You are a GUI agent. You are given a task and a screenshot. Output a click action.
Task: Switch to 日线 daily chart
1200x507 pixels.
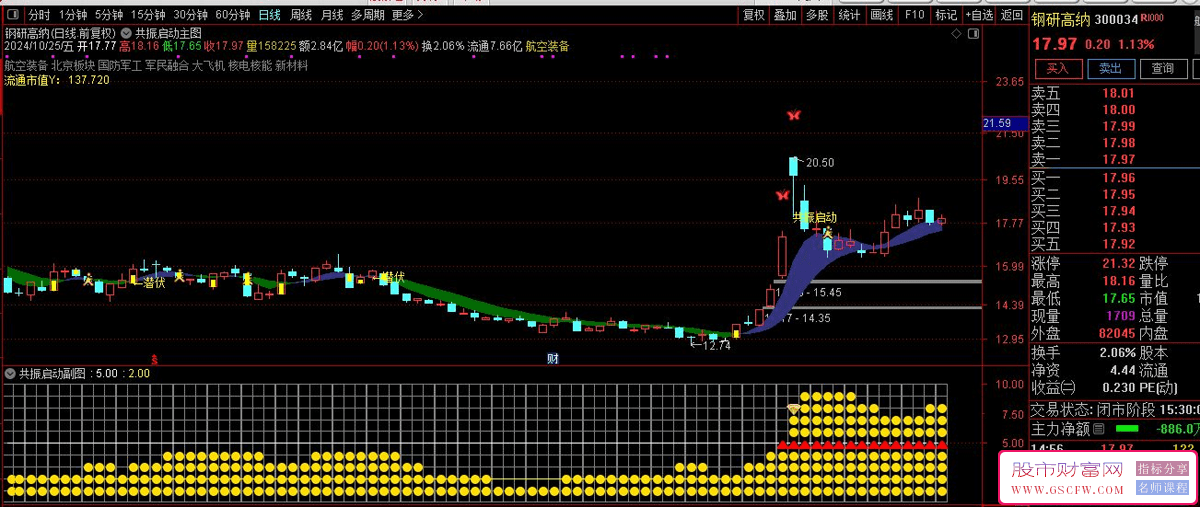(x=269, y=15)
